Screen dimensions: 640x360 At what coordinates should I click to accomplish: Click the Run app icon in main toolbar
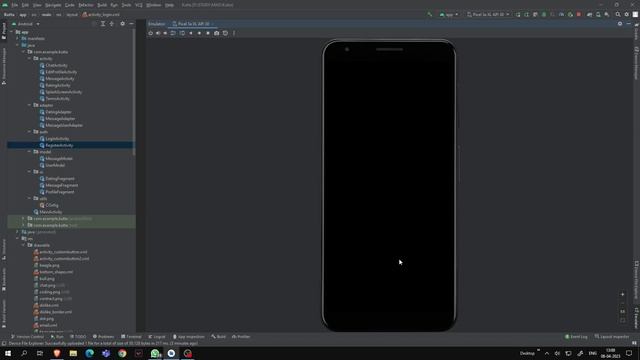[518, 15]
